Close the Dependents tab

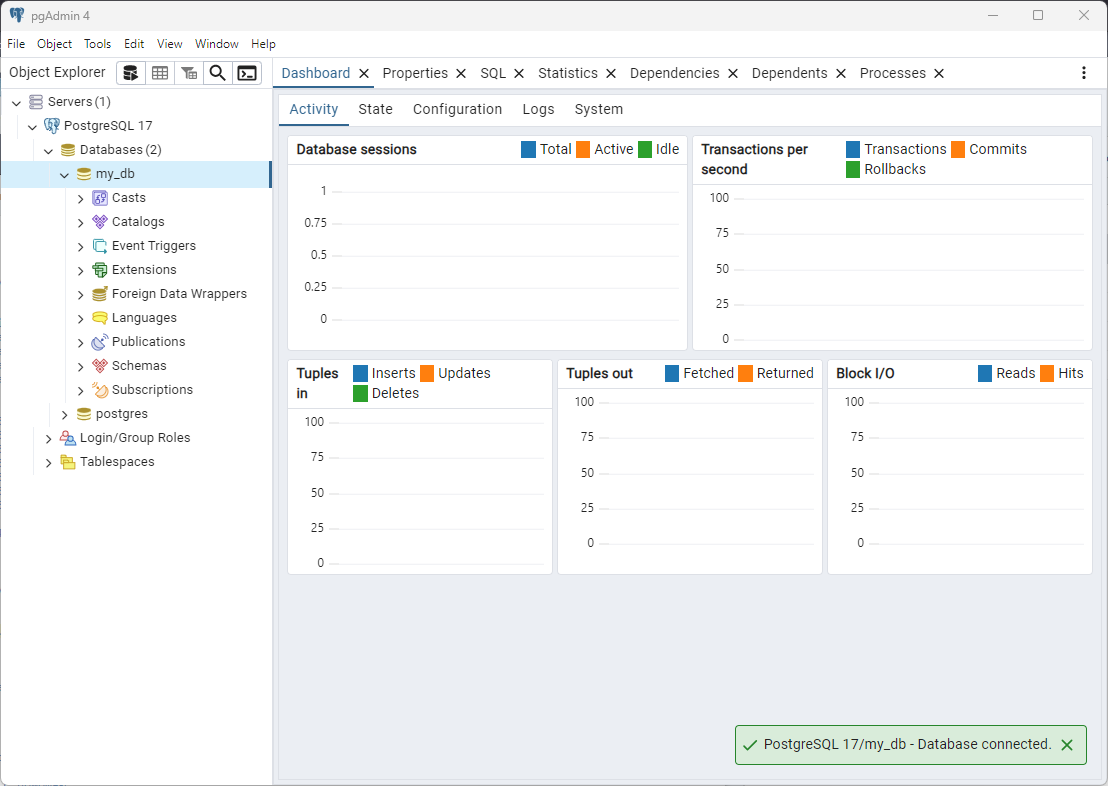click(x=841, y=74)
